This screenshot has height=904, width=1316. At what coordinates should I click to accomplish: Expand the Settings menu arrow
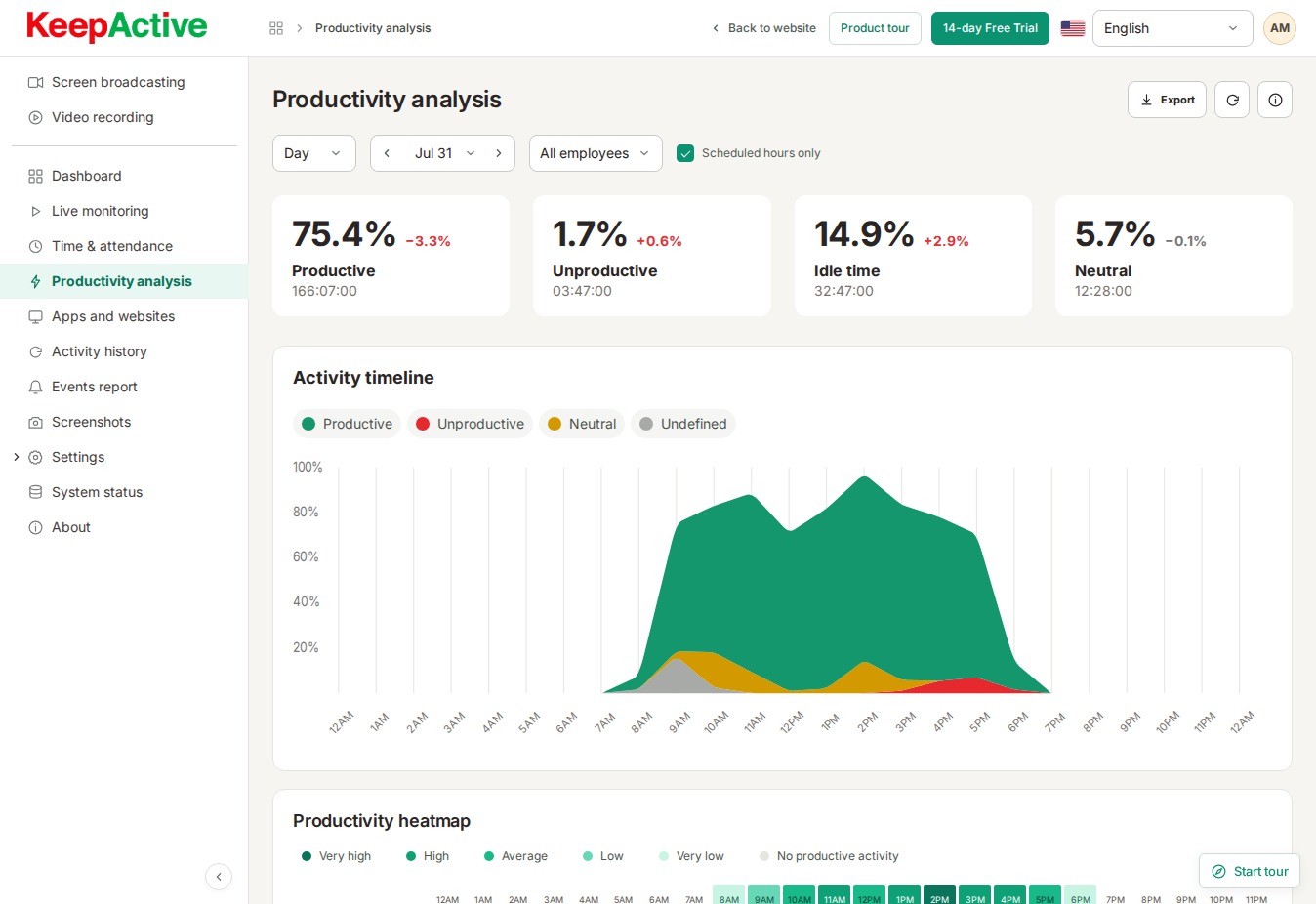(x=16, y=457)
